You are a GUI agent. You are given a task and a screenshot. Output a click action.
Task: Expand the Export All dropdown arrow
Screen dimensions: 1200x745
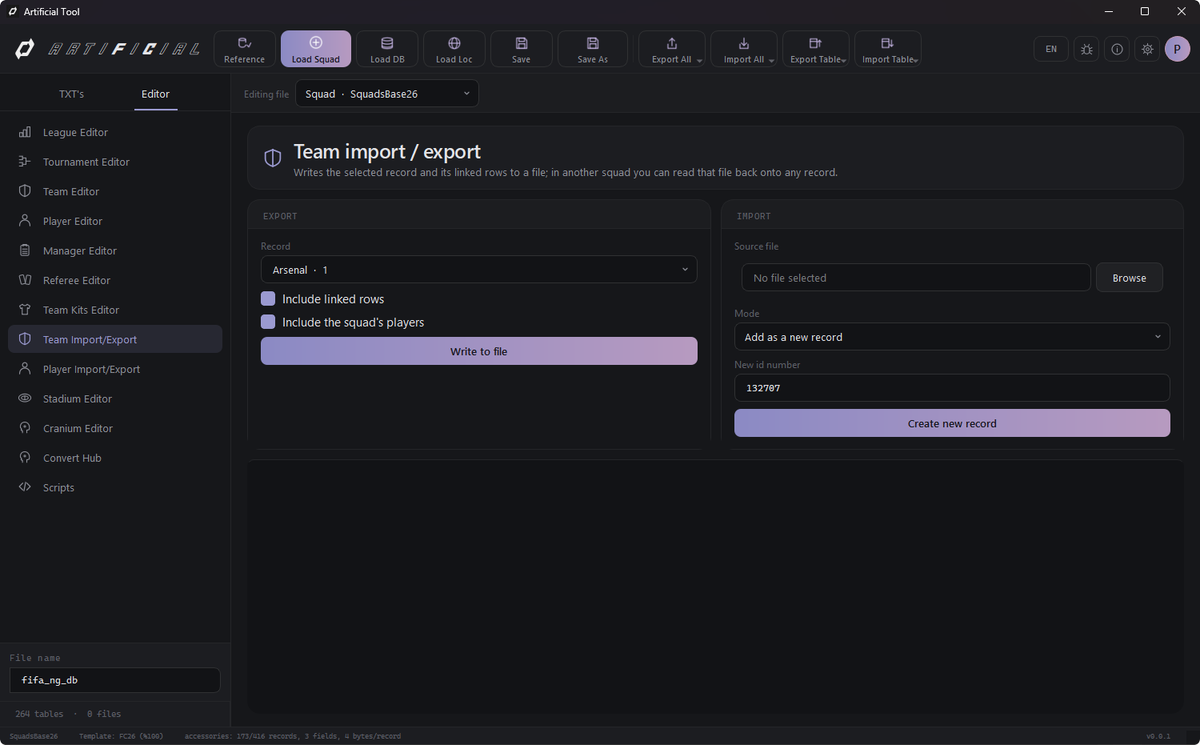click(x=699, y=61)
